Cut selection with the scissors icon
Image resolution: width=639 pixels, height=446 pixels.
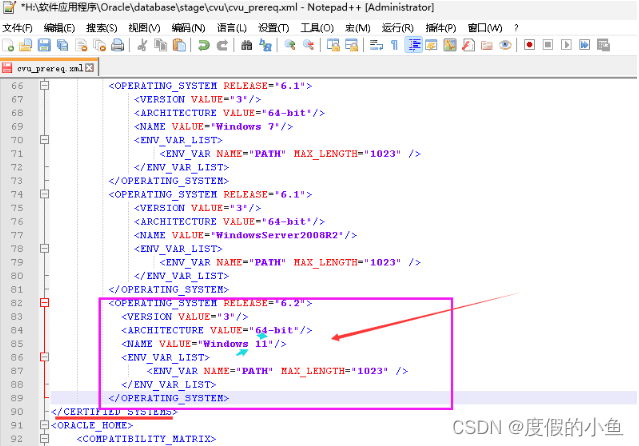[x=142, y=45]
